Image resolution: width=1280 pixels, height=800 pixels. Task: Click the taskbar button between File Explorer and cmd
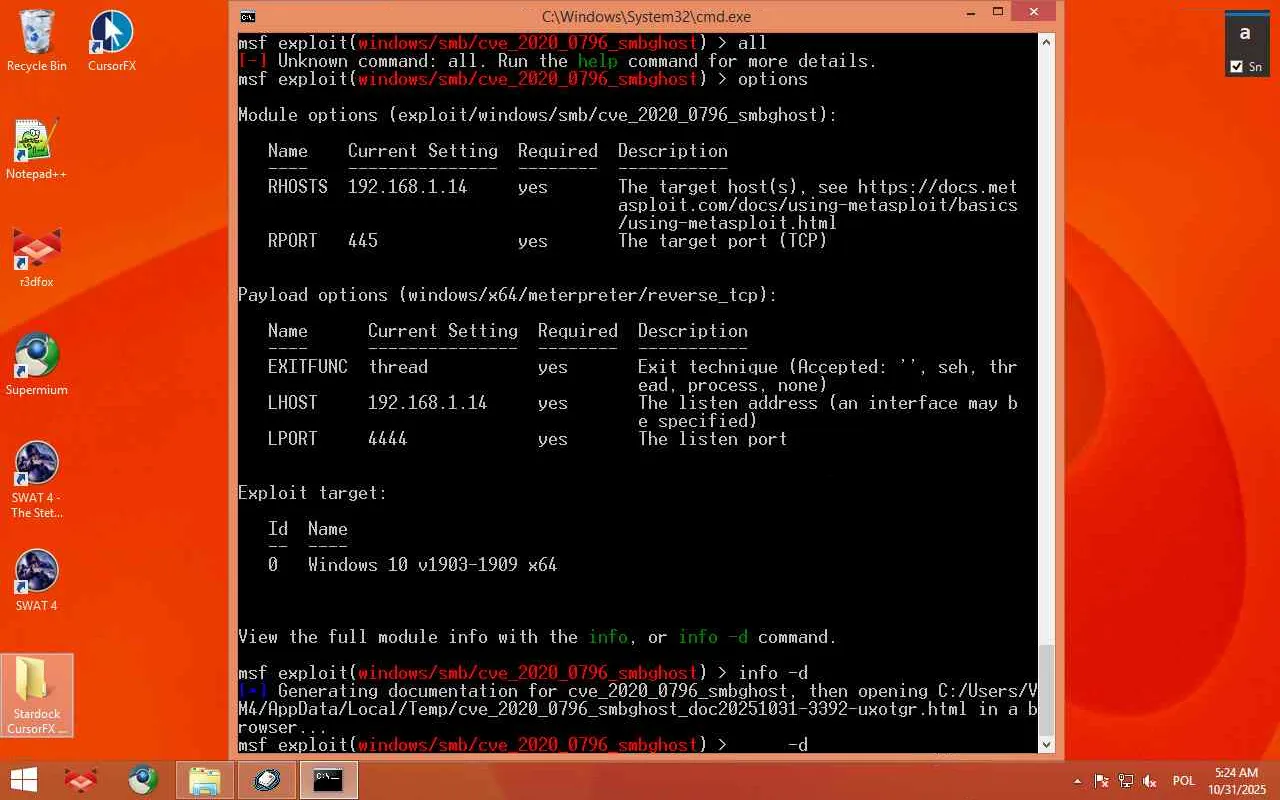click(x=267, y=780)
